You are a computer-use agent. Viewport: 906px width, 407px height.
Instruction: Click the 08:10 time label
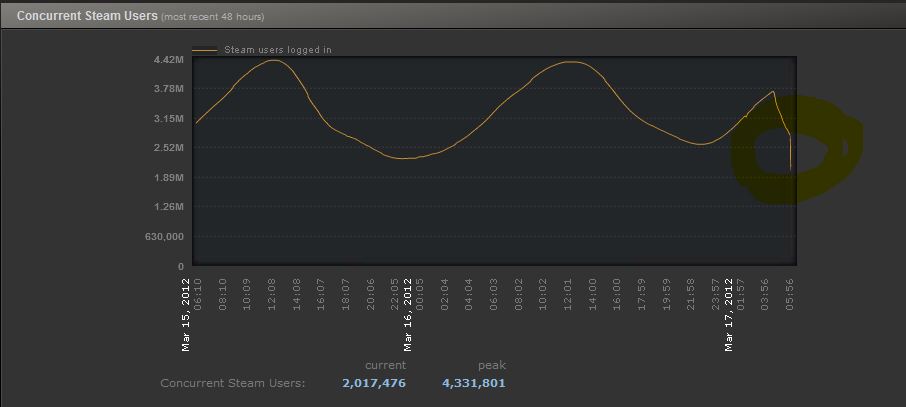(x=222, y=295)
